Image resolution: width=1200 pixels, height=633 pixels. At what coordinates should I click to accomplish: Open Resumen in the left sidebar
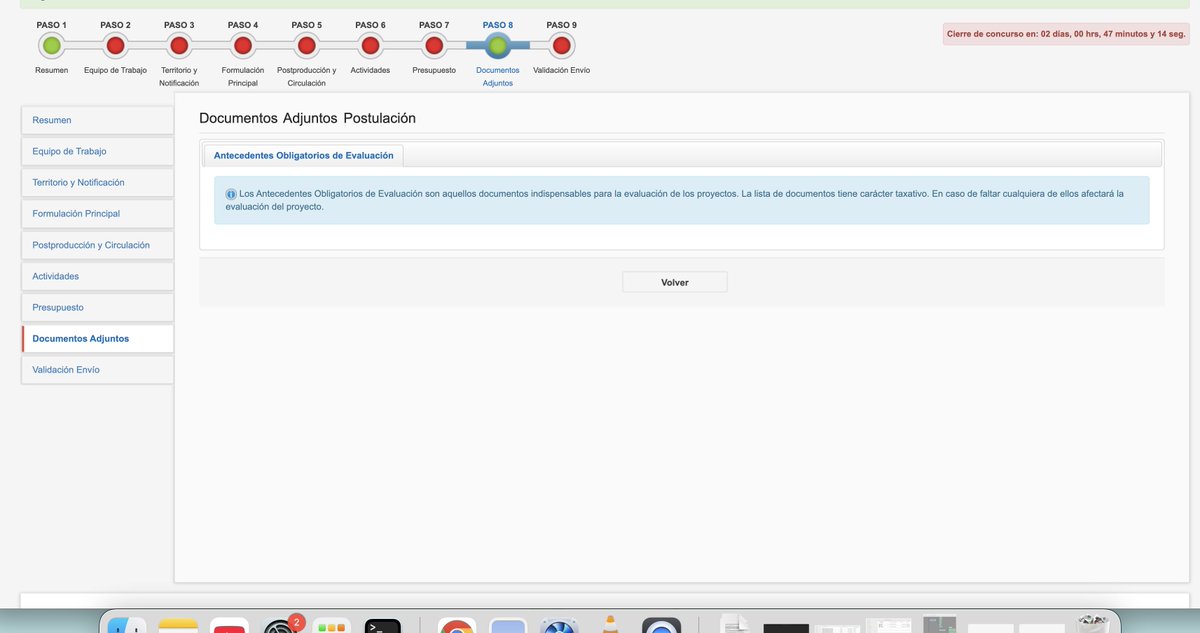[x=97, y=120]
